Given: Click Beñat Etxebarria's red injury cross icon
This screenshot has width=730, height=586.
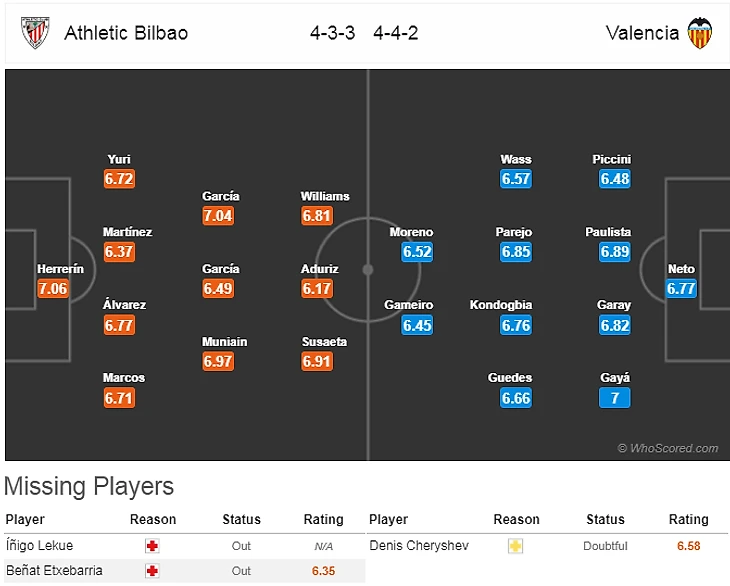Looking at the screenshot, I should (x=152, y=571).
